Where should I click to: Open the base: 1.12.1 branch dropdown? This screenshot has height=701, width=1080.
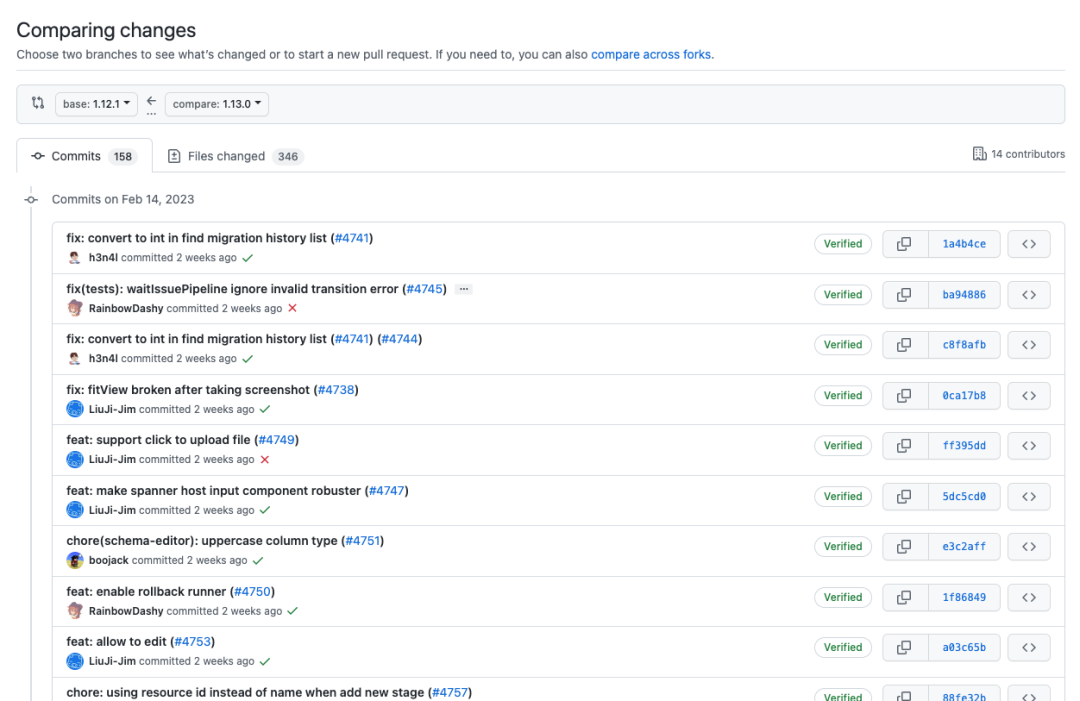coord(96,104)
